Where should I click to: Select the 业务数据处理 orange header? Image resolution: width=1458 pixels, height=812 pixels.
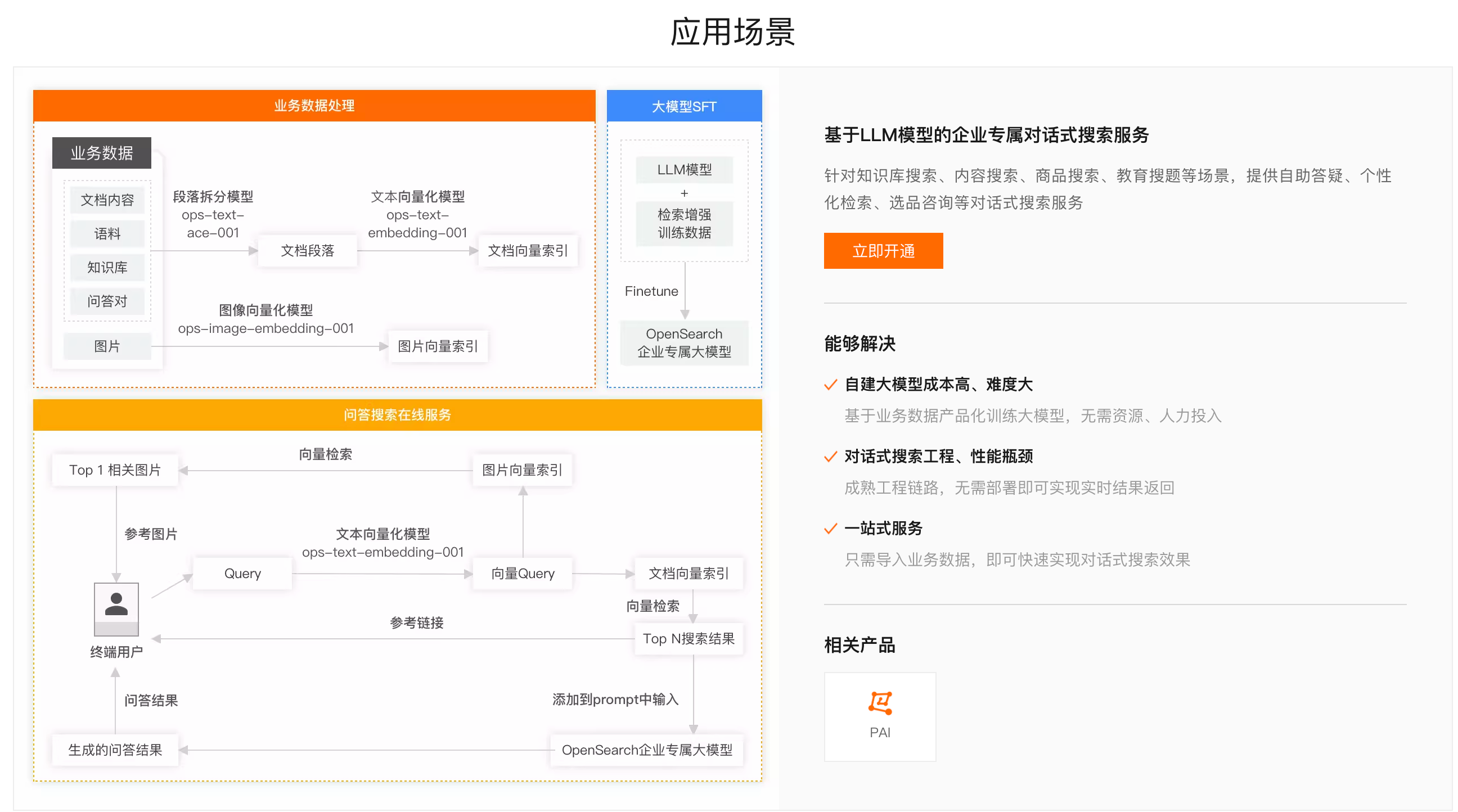pos(314,106)
